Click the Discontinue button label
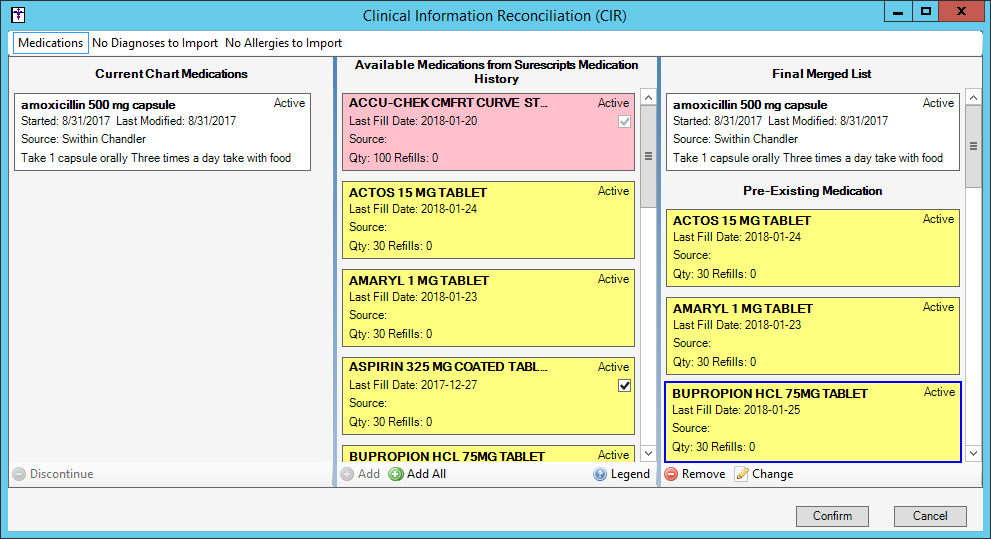Image resolution: width=991 pixels, height=539 pixels. (61, 474)
